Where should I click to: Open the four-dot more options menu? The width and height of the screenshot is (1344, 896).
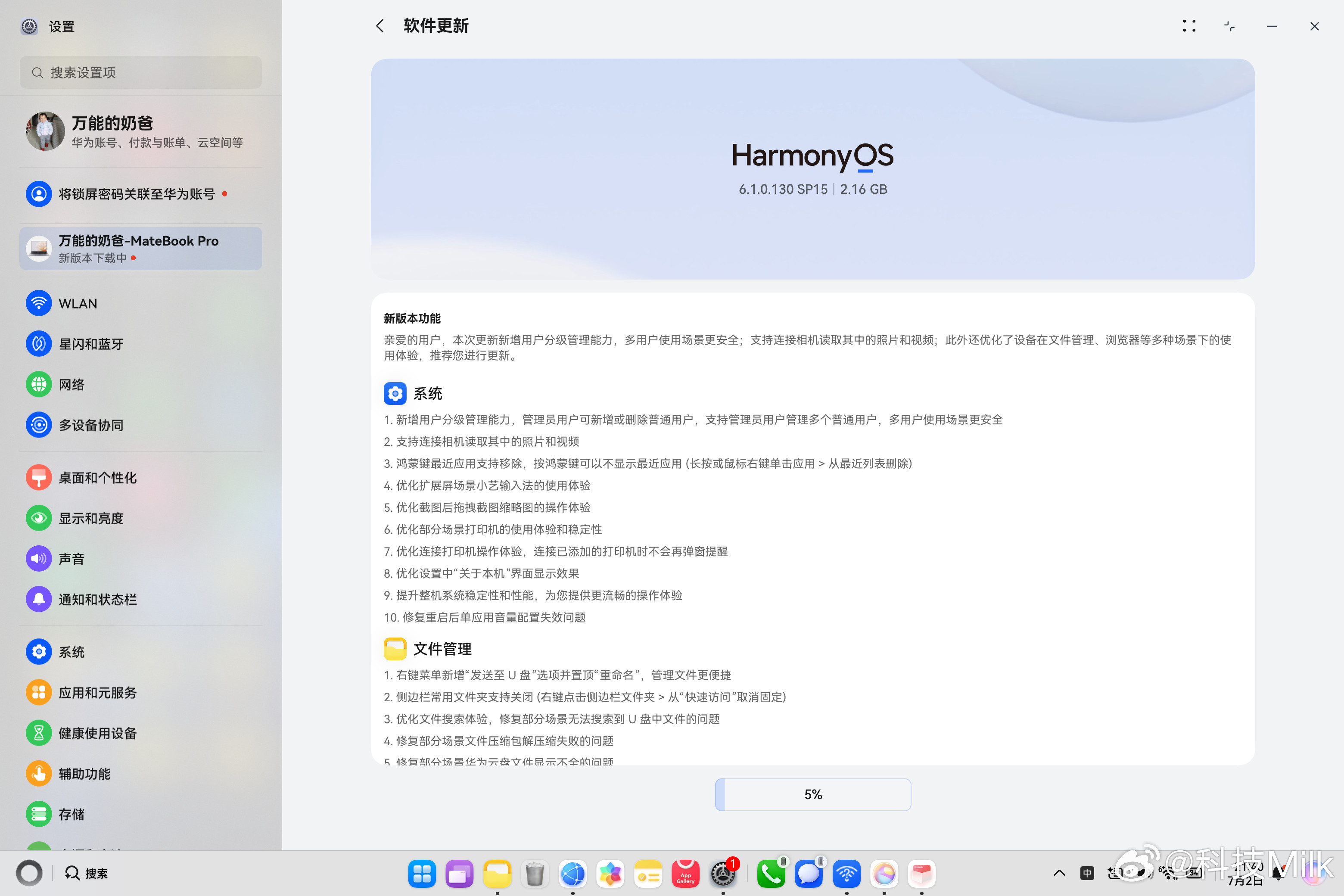[1189, 26]
